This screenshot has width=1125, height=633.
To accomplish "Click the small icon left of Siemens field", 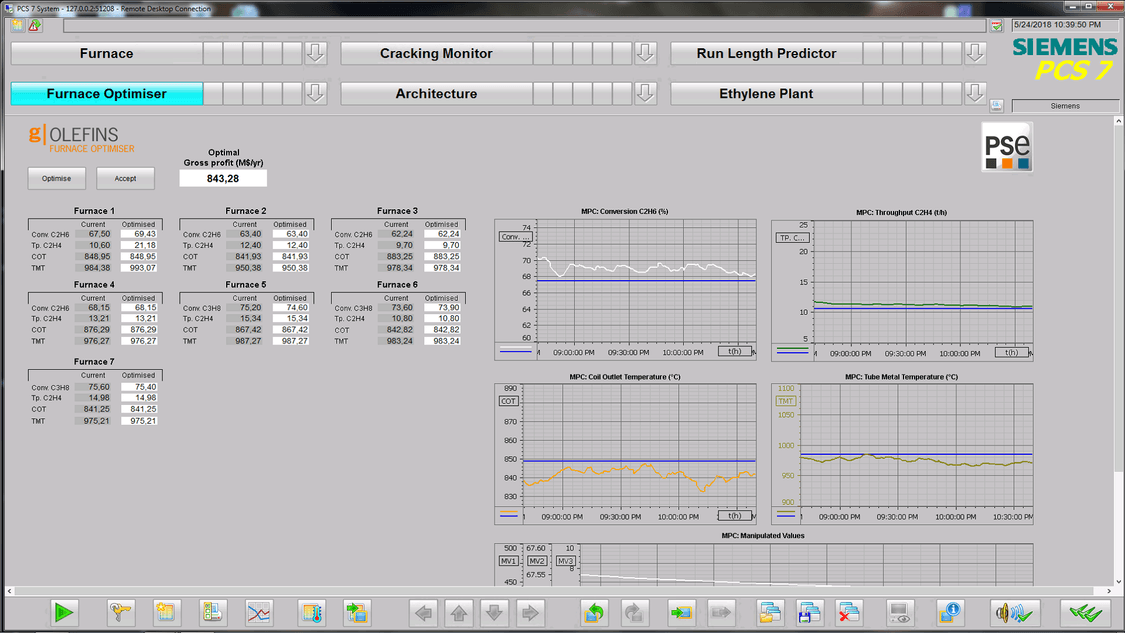I will click(997, 106).
